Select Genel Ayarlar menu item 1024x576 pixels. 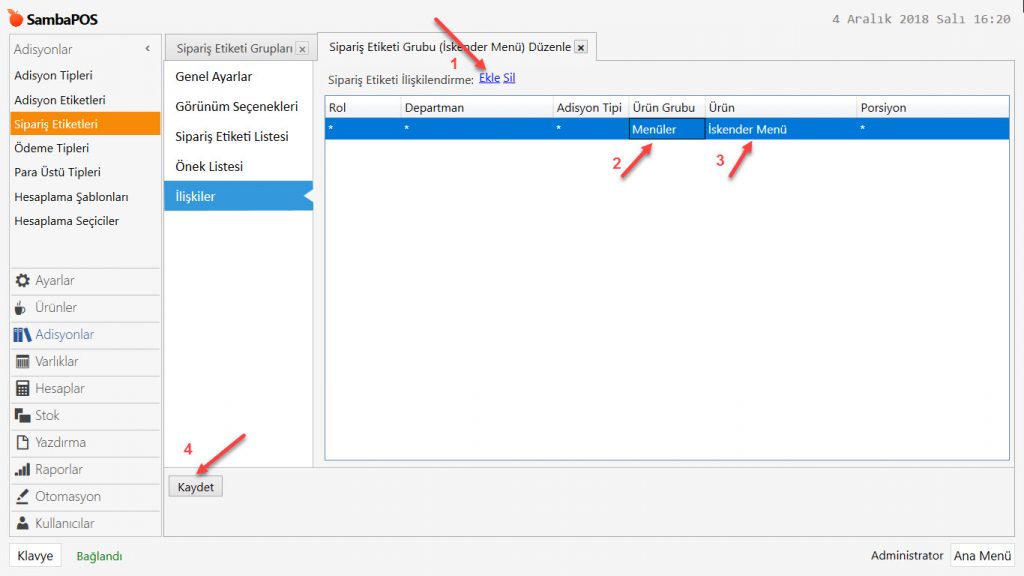(x=214, y=77)
